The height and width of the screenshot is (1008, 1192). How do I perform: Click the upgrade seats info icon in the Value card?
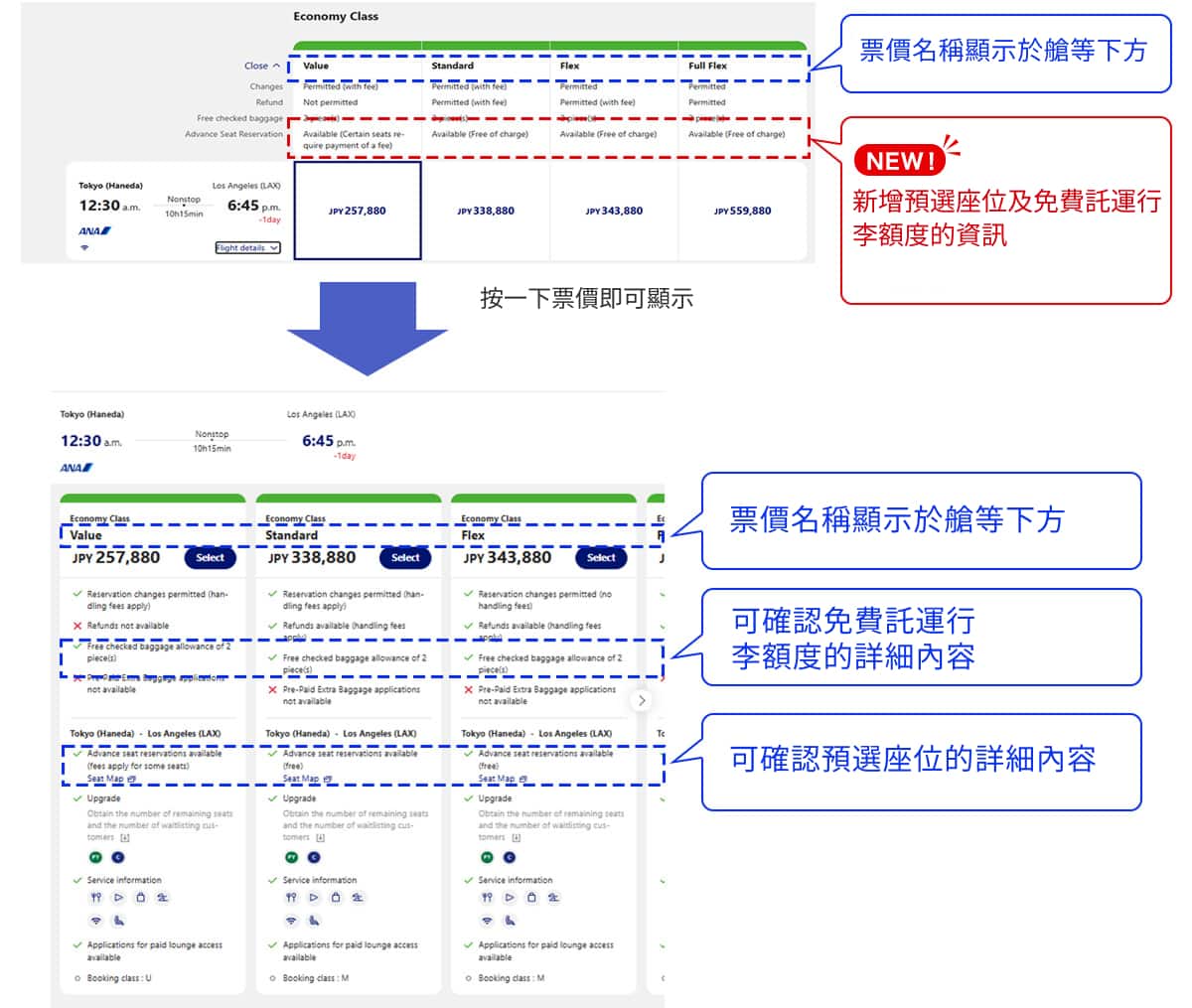[124, 838]
